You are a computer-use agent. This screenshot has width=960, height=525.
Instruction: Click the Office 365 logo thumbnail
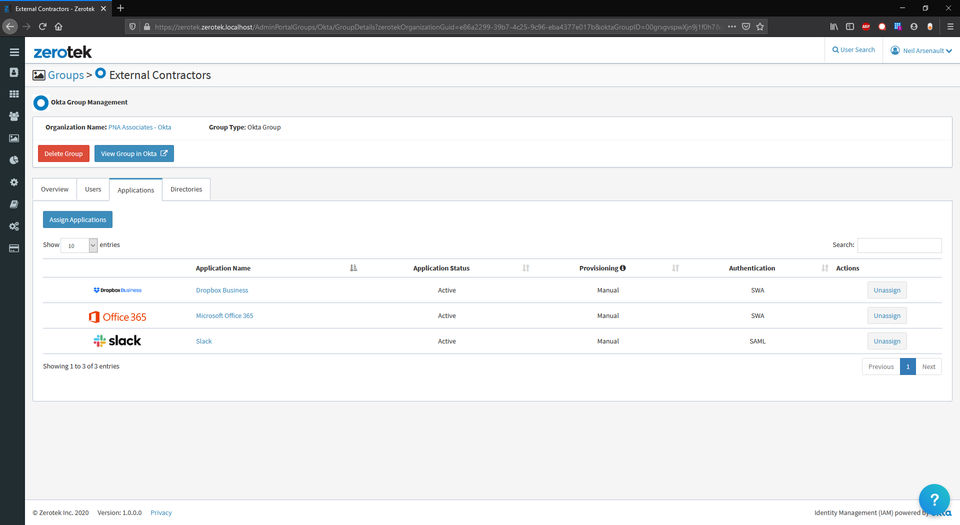pos(117,316)
